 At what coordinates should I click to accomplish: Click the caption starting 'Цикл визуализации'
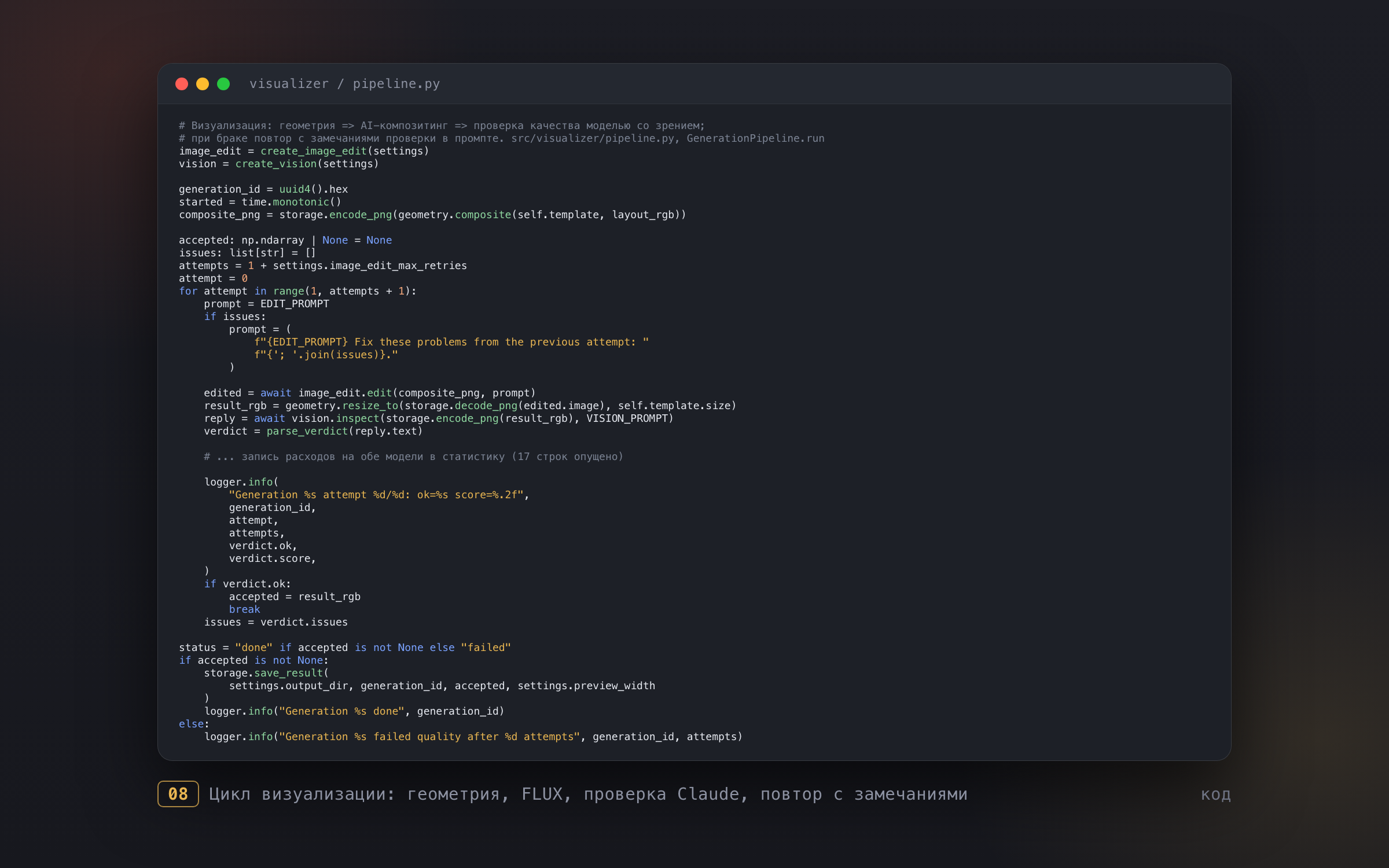(588, 794)
